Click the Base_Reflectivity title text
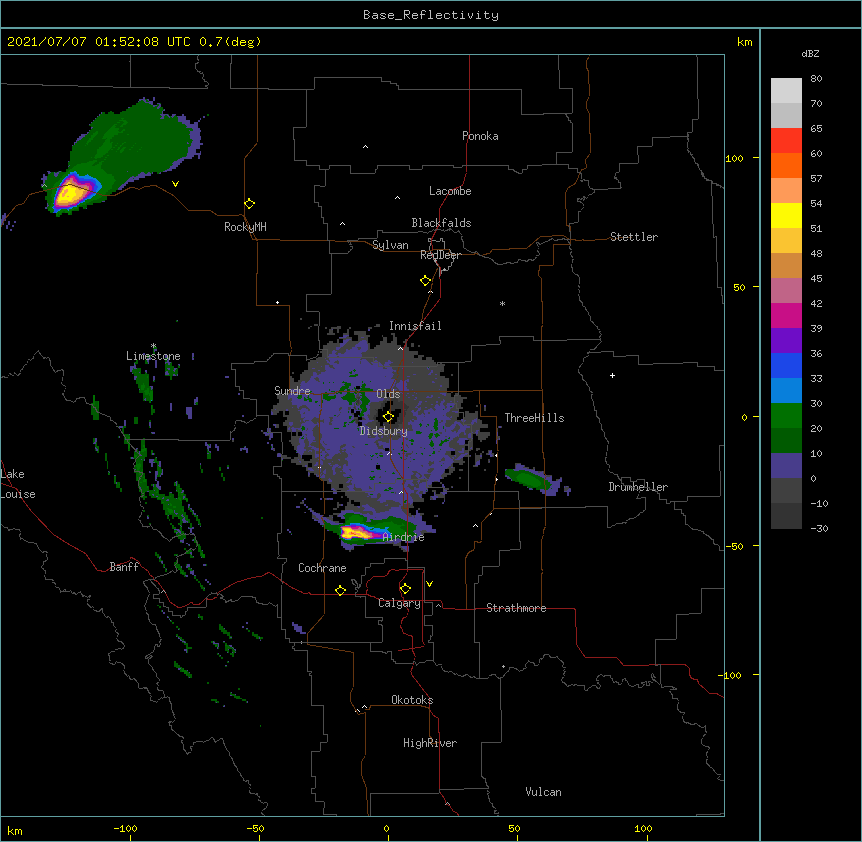The width and height of the screenshot is (862, 842). tap(431, 15)
